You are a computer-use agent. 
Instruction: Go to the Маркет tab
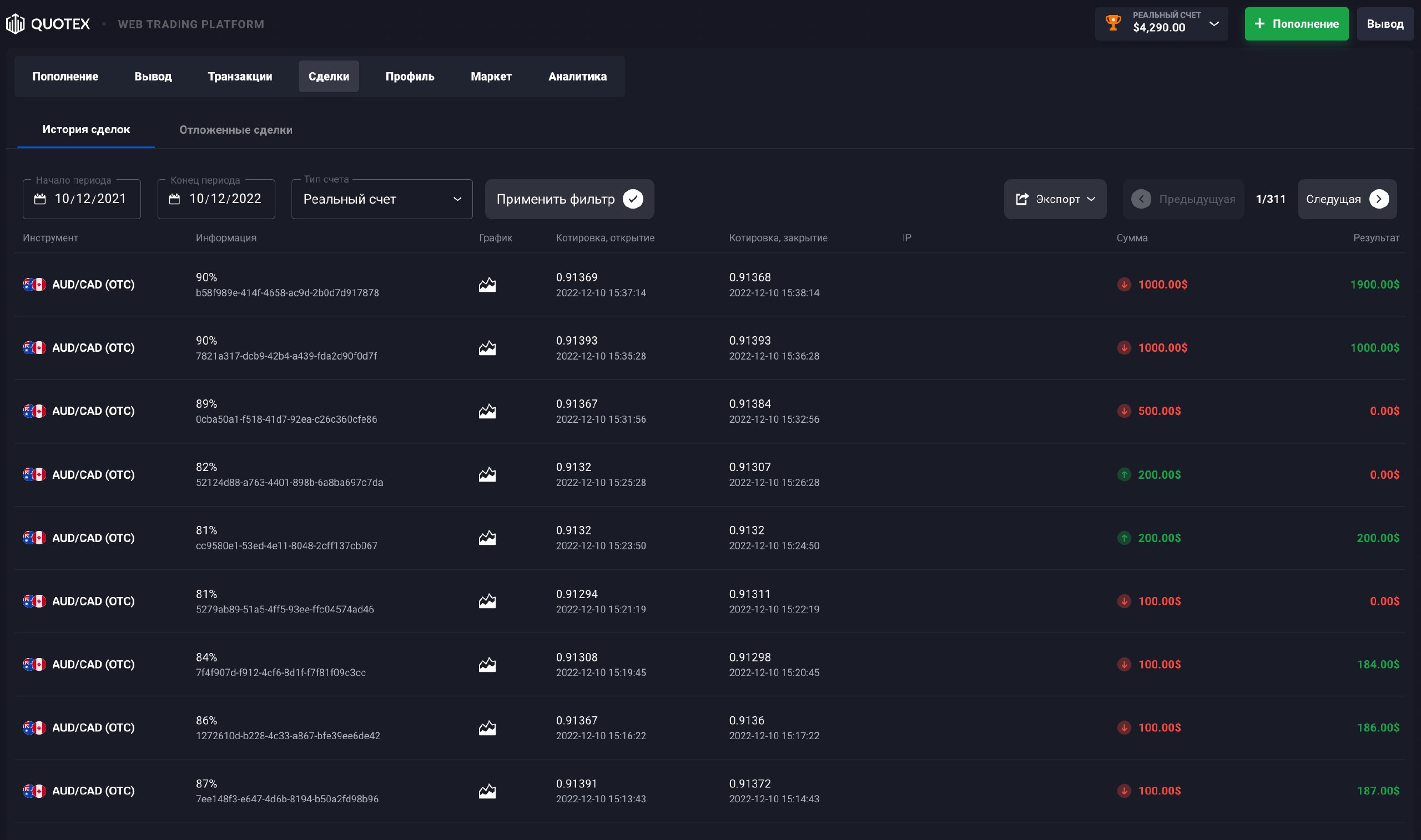[491, 77]
